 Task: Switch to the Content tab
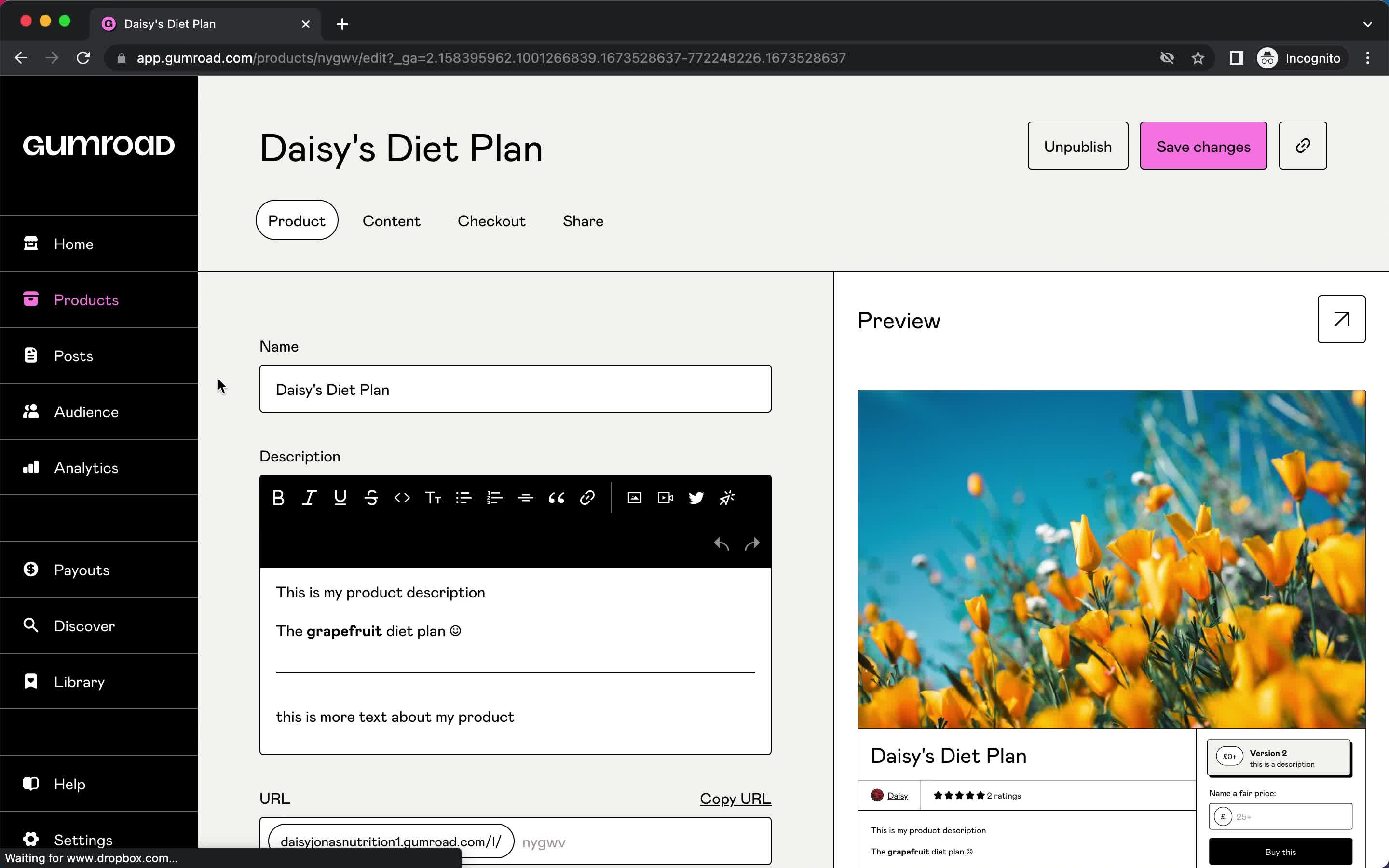[x=391, y=220]
